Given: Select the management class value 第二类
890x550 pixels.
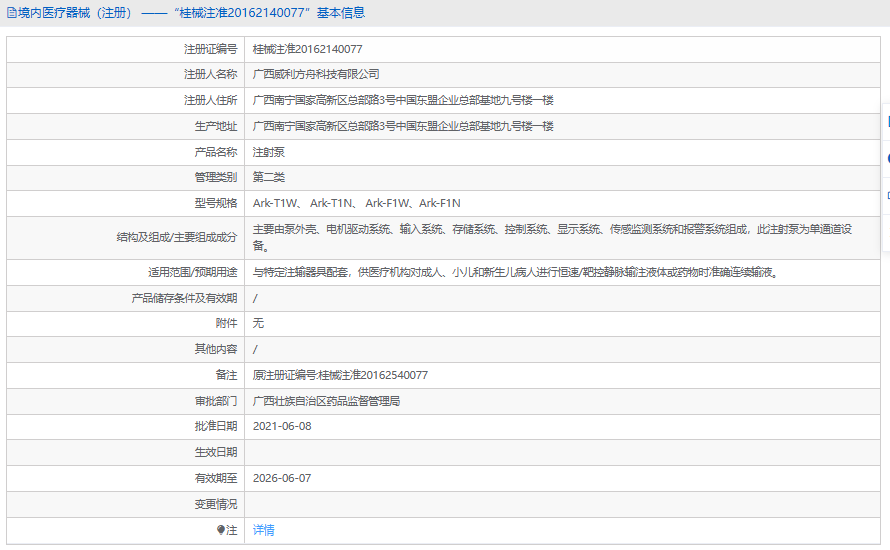Looking at the screenshot, I should [x=268, y=177].
